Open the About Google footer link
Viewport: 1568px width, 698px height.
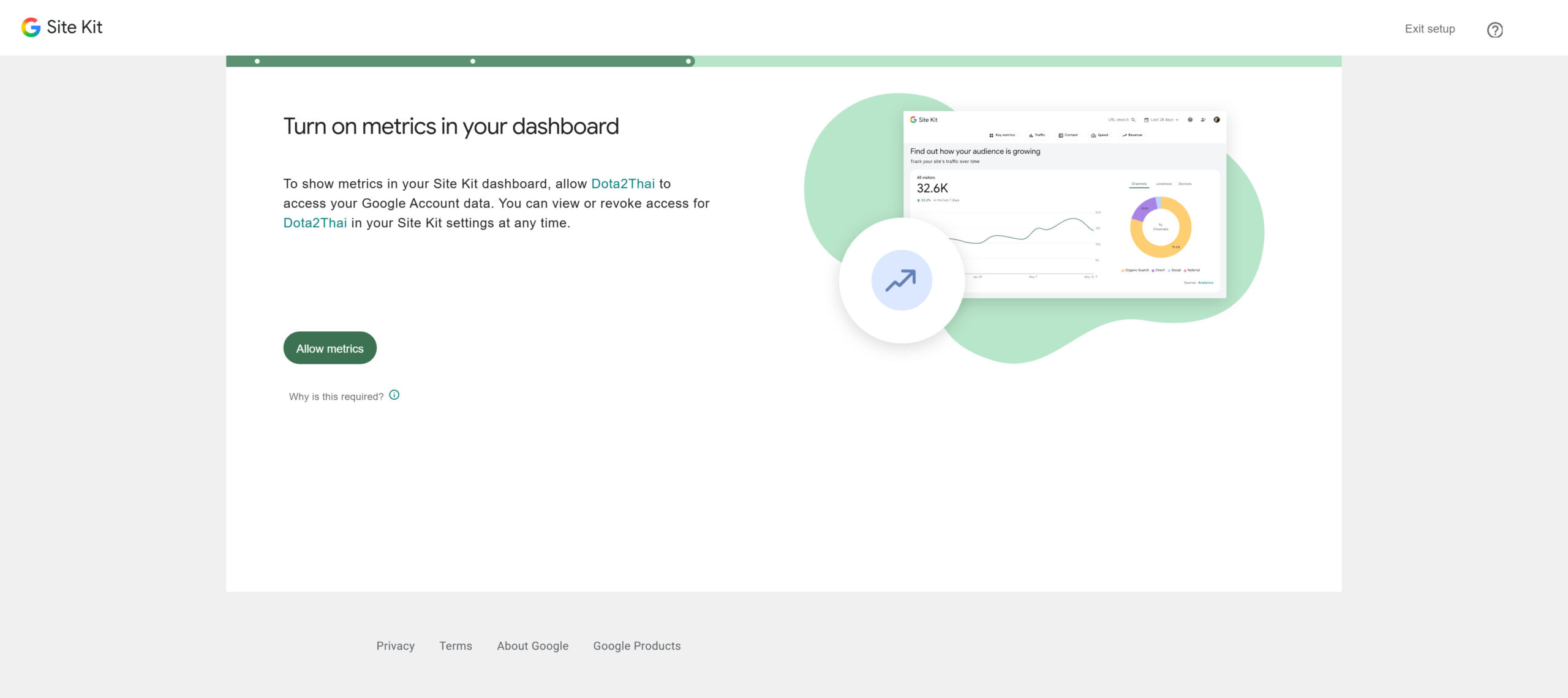533,646
